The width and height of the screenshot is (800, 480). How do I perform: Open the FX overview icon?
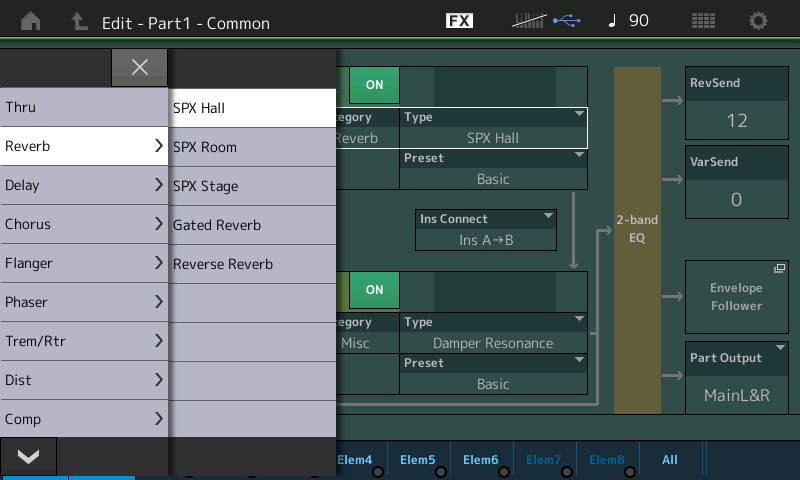point(459,20)
